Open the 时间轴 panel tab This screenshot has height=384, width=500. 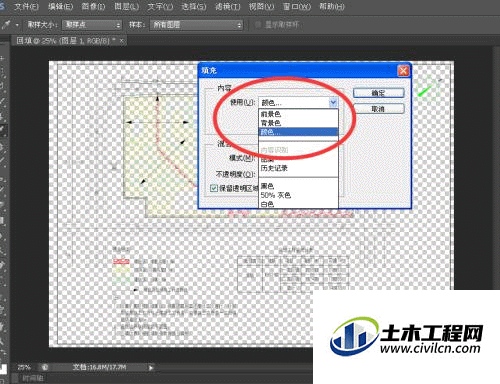33,378
